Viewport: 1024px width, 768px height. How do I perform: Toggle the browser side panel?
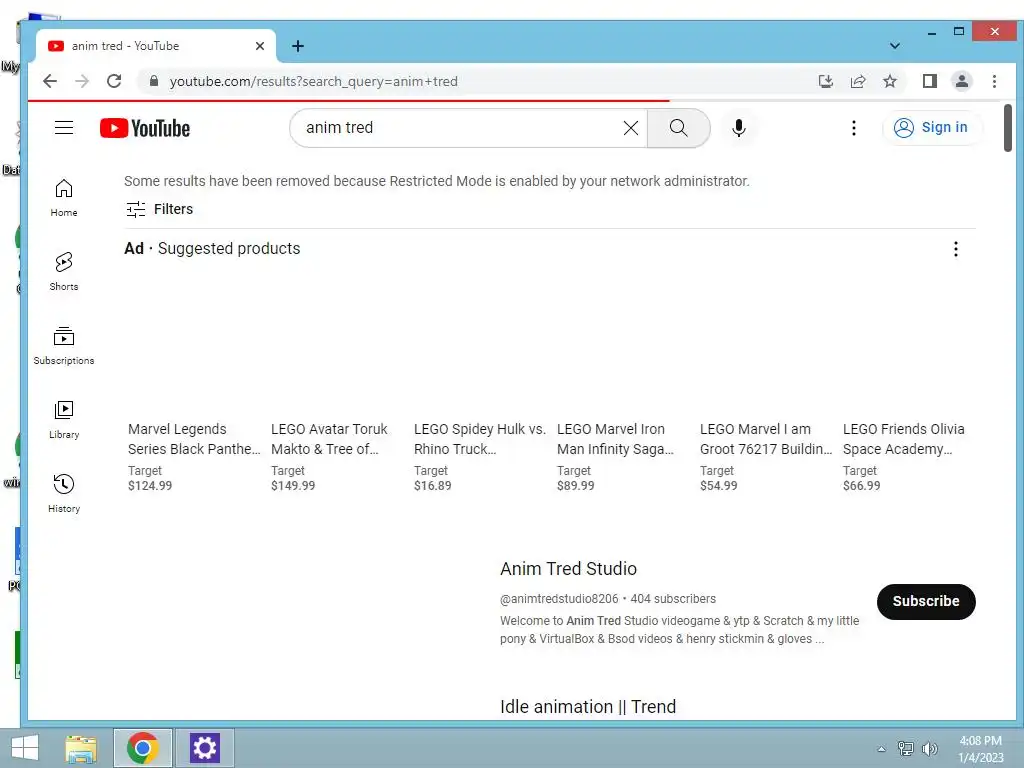point(929,81)
